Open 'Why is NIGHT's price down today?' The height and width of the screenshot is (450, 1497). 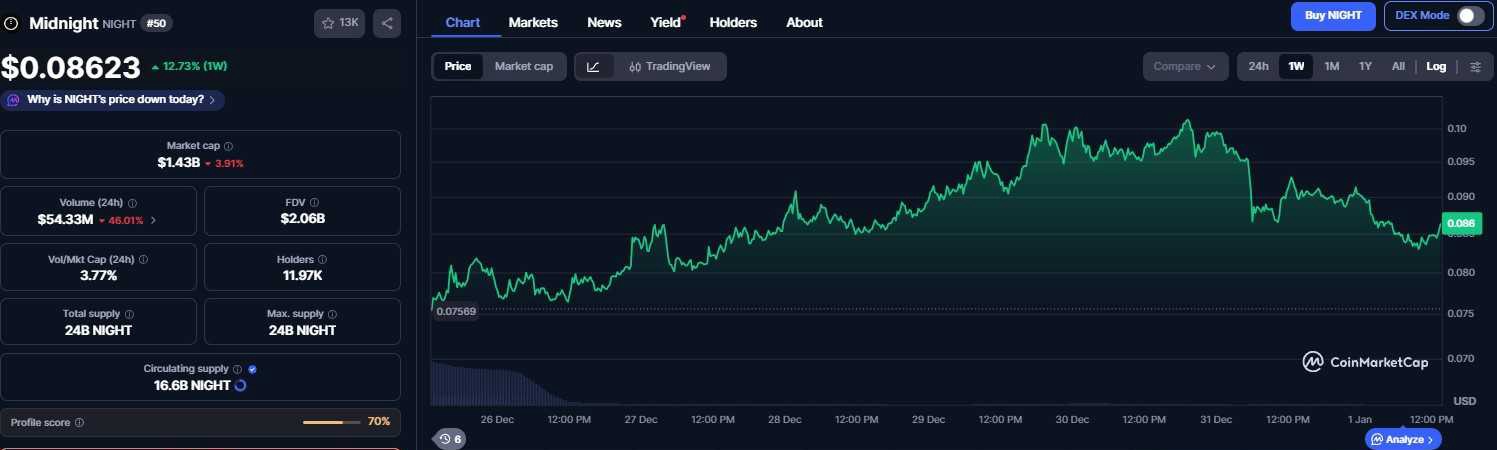click(x=112, y=100)
